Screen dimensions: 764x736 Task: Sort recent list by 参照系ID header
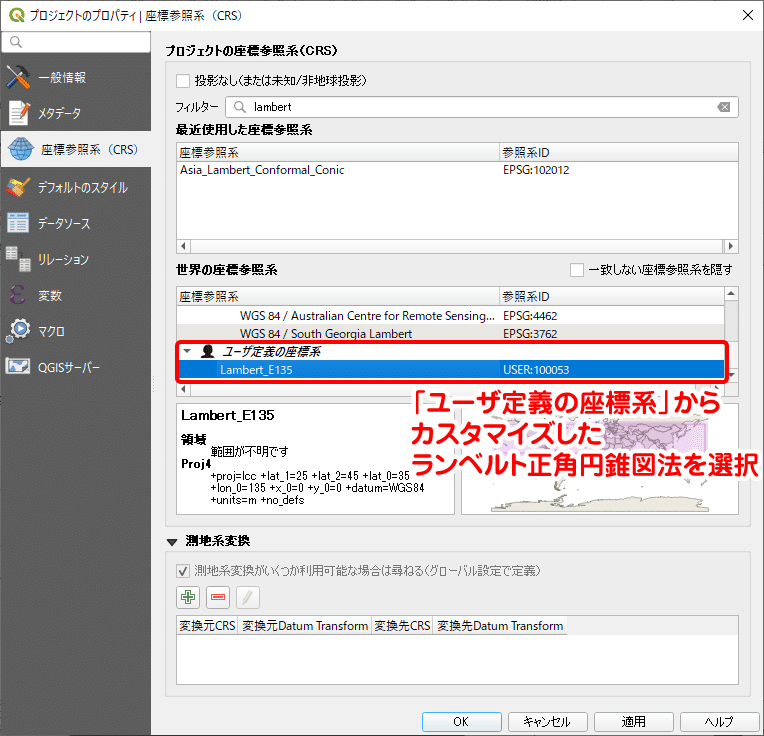pyautogui.click(x=619, y=152)
